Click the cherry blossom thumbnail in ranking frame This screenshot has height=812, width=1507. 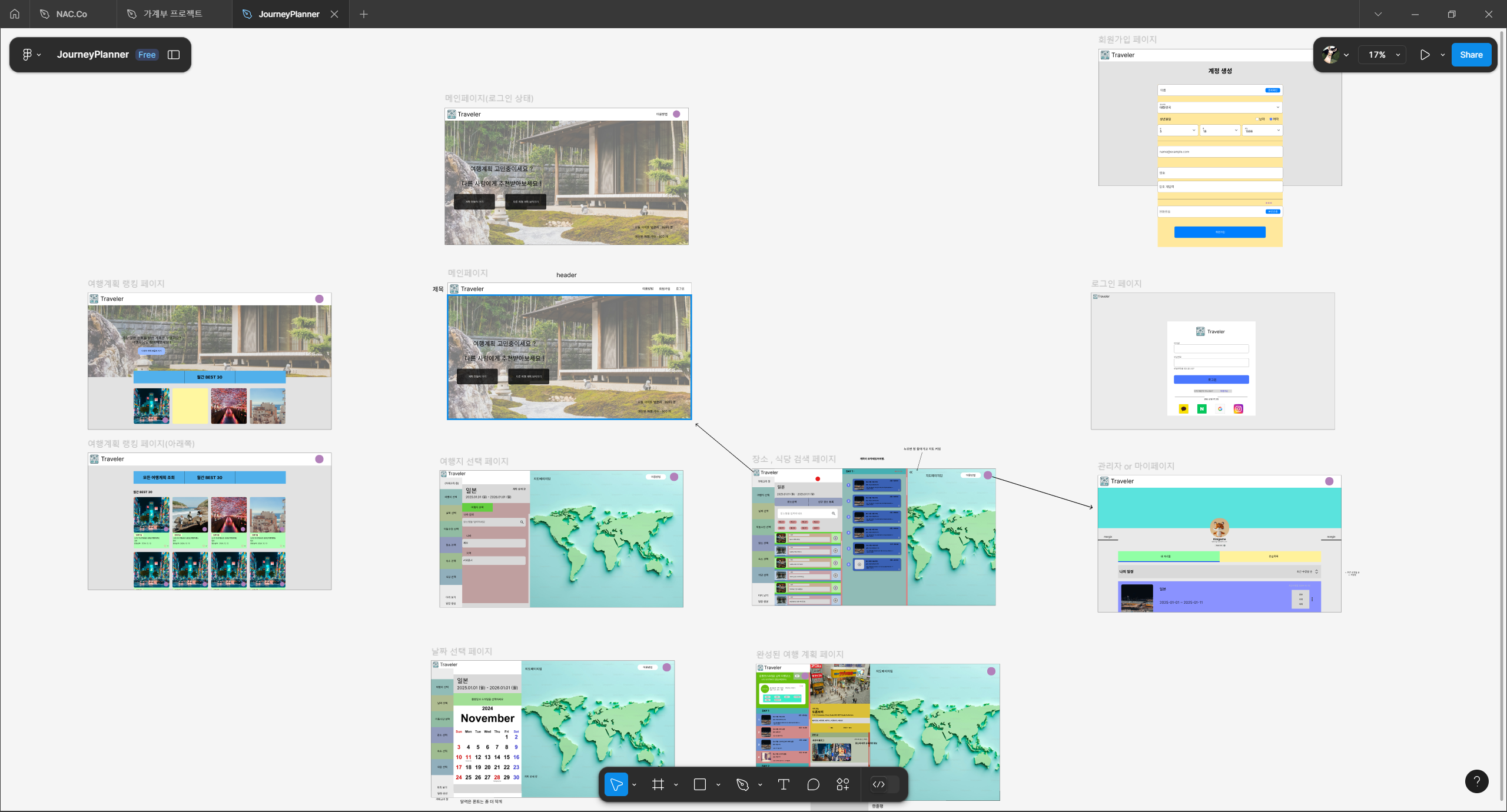(x=229, y=406)
